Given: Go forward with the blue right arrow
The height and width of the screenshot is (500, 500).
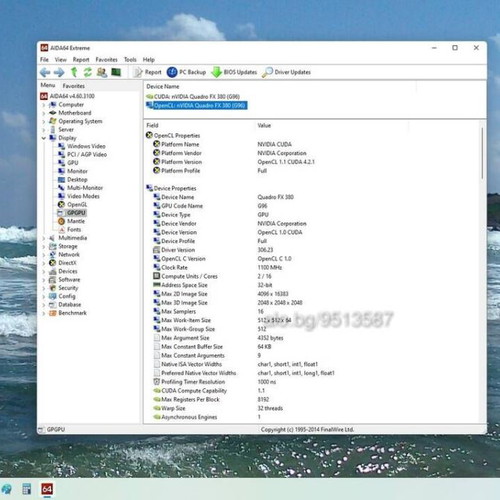Looking at the screenshot, I should click(59, 72).
